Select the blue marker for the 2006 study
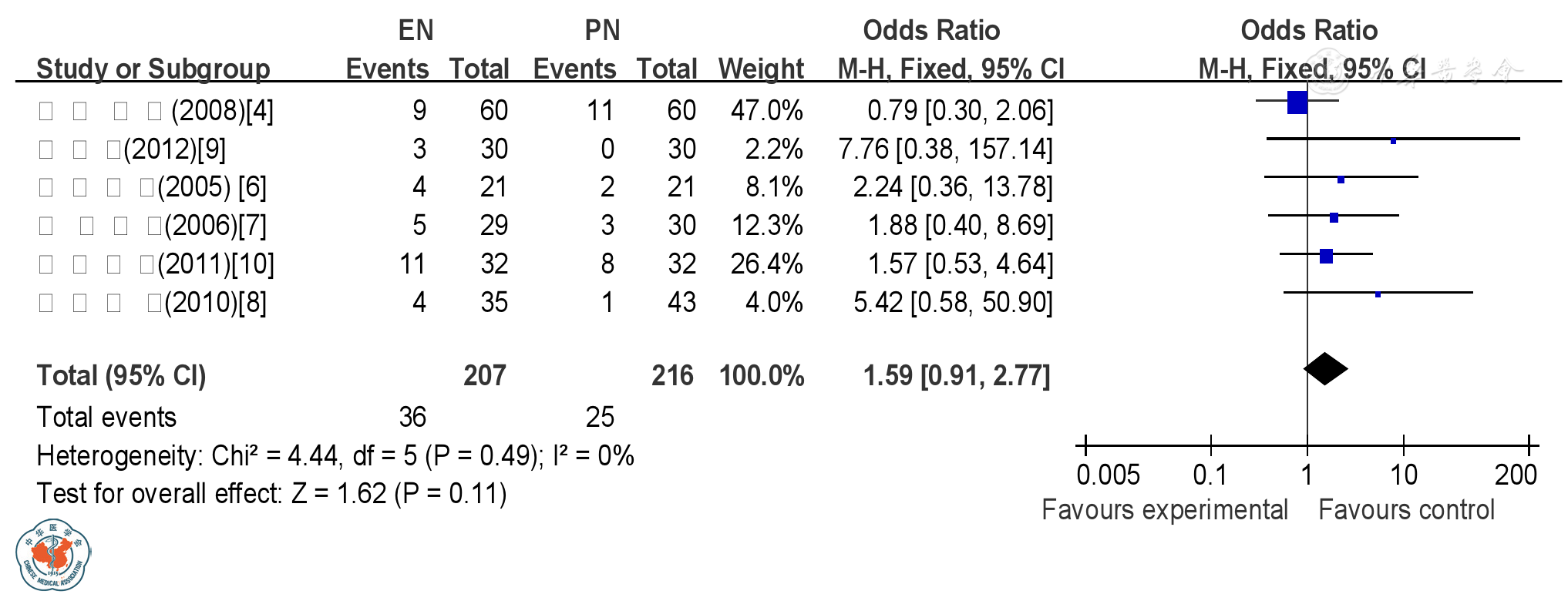The image size is (1568, 601). pos(1334,218)
